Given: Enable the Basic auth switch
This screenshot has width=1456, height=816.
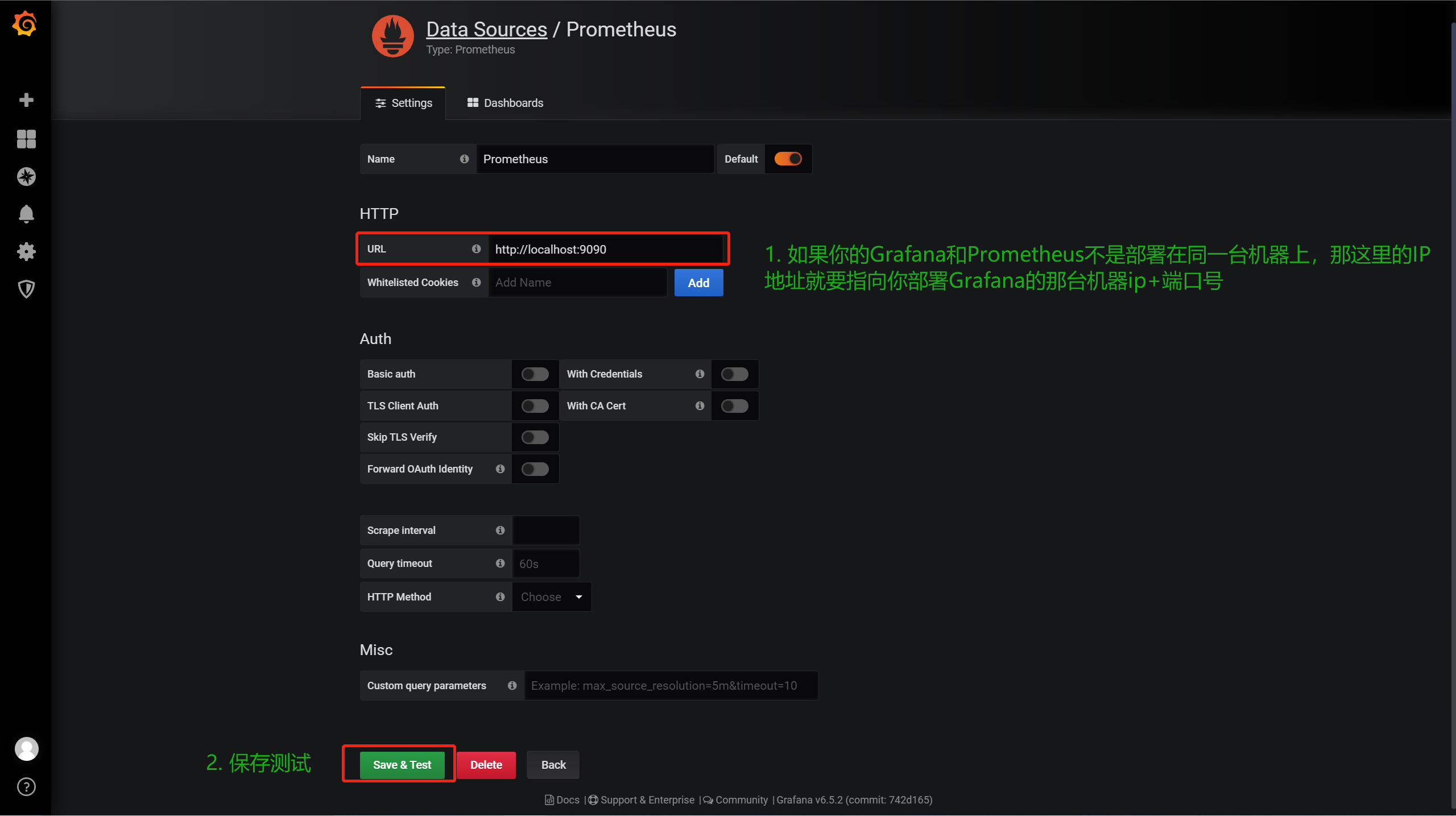Looking at the screenshot, I should click(x=535, y=374).
